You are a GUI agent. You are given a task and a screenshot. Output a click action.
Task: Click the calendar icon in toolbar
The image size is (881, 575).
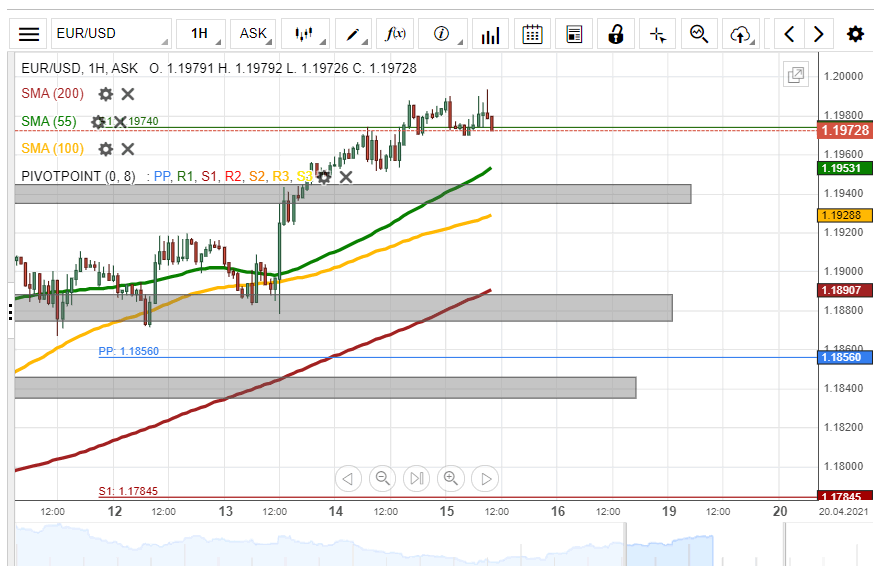click(532, 34)
